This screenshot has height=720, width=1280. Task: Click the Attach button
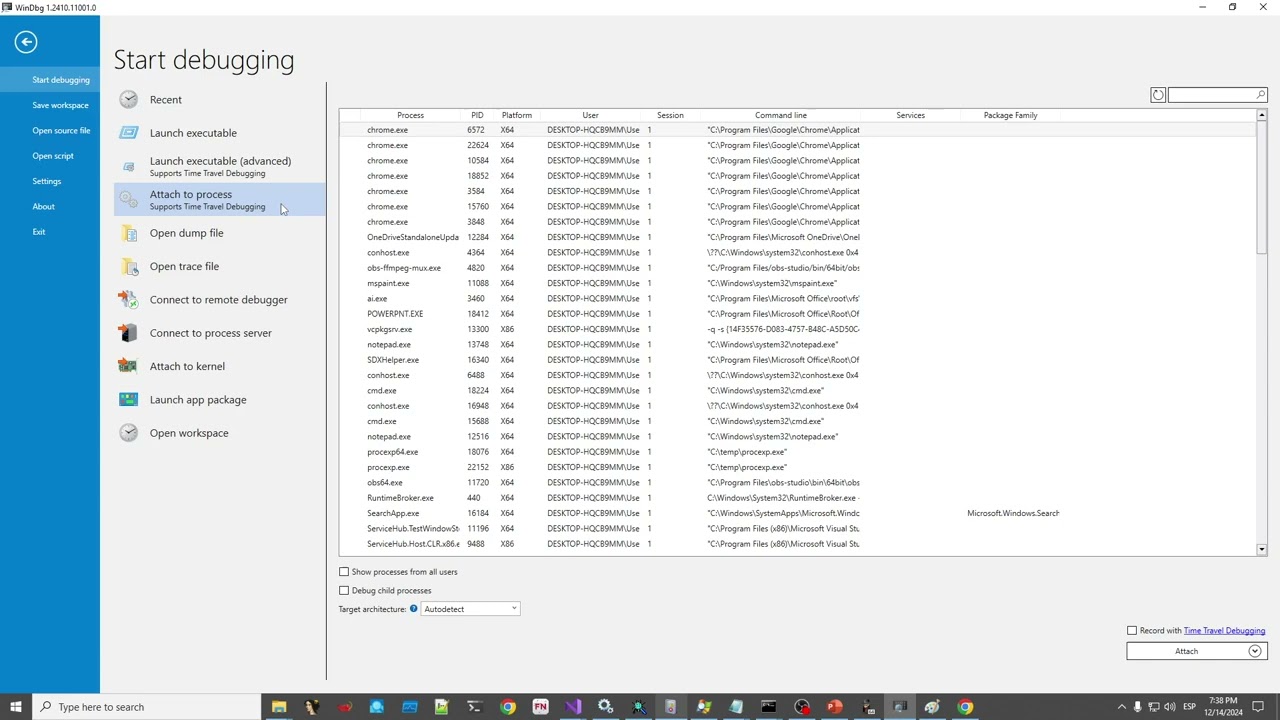(x=1186, y=652)
